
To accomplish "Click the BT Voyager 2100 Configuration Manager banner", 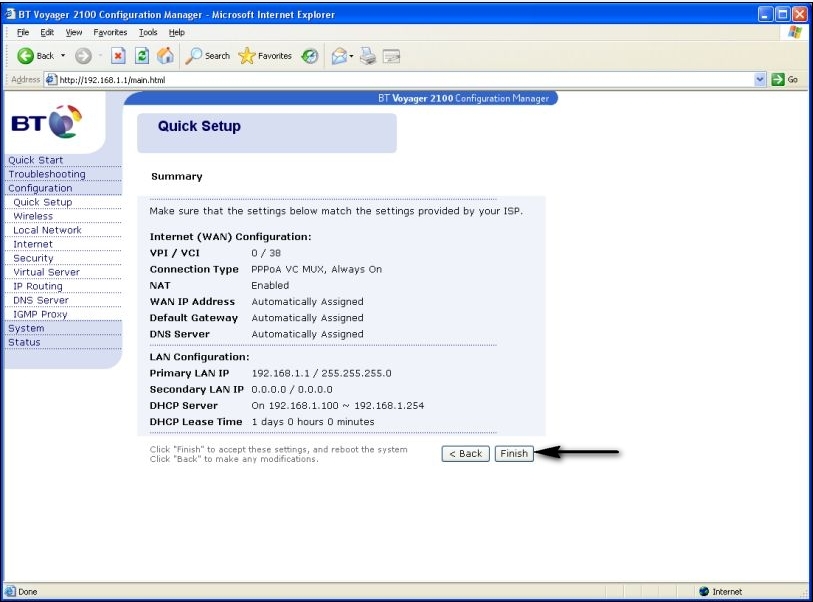I will pyautogui.click(x=463, y=98).
